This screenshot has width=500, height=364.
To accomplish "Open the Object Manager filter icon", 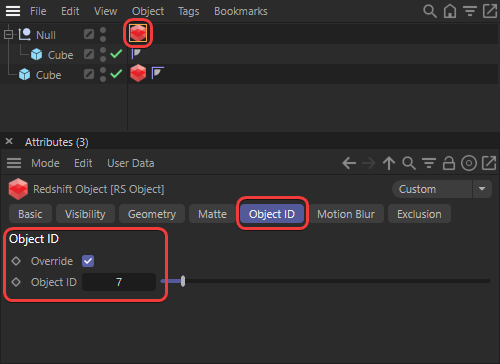I will point(470,11).
